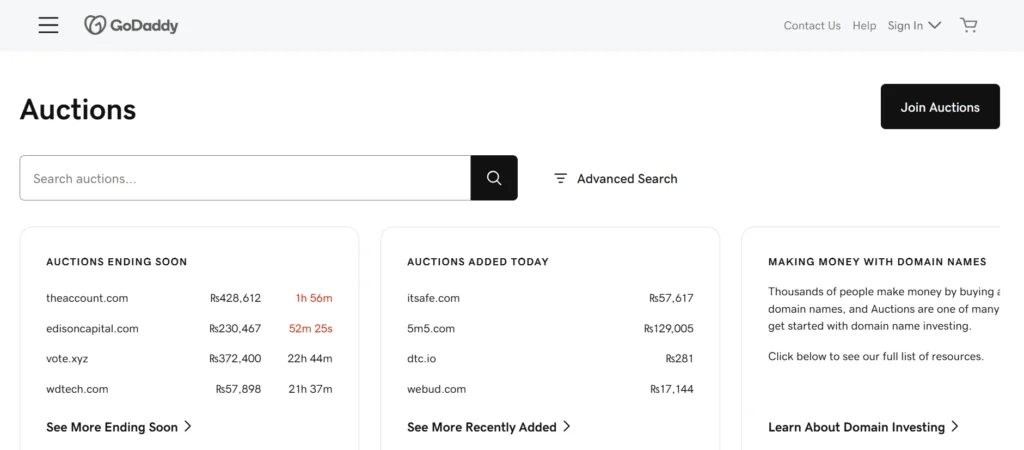Click the ₨230,467 price
This screenshot has height=450, width=1024.
pos(235,329)
